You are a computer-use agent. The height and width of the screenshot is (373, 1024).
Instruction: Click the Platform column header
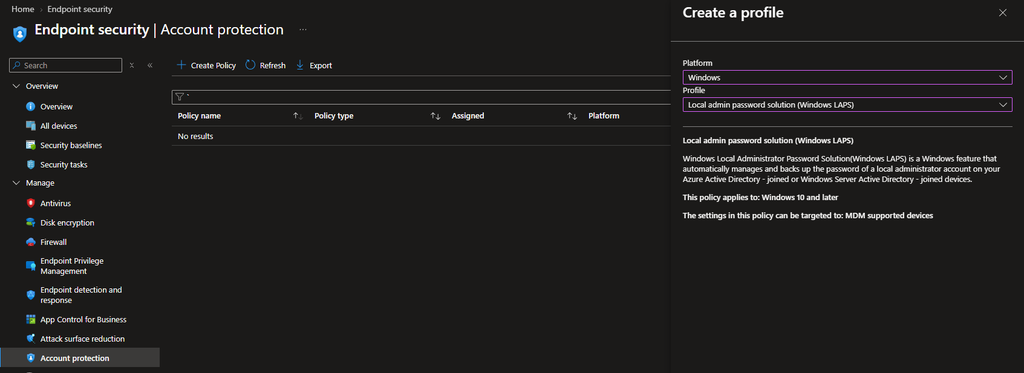603,116
